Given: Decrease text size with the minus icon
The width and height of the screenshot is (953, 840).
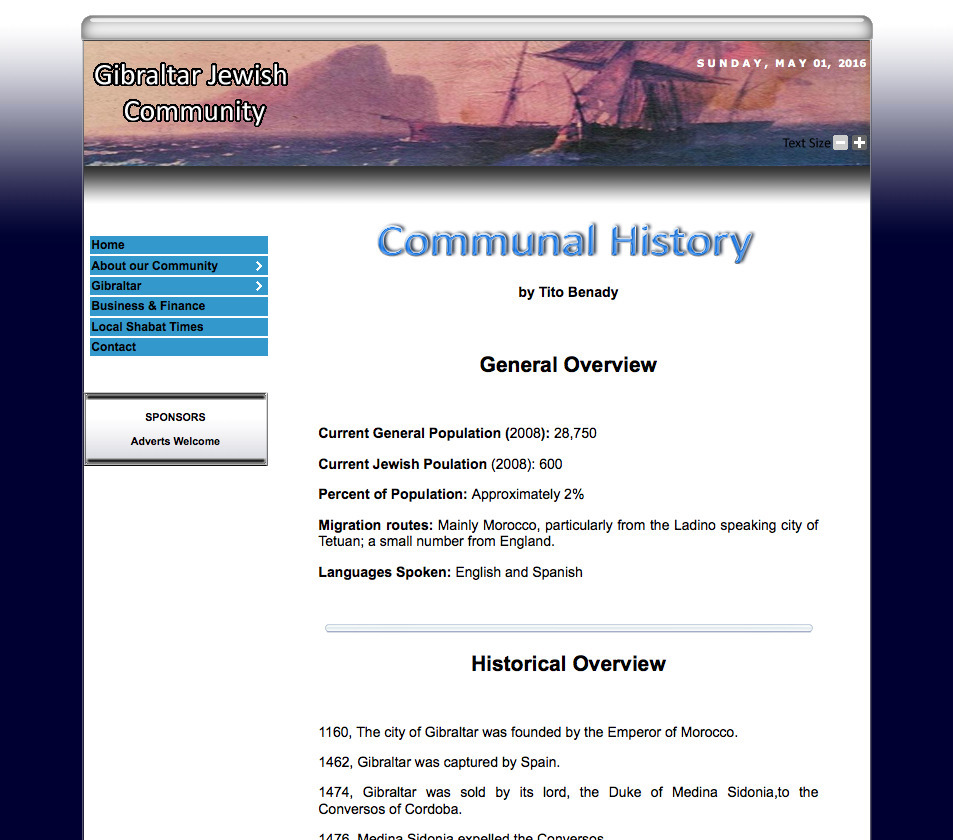Looking at the screenshot, I should click(x=840, y=142).
